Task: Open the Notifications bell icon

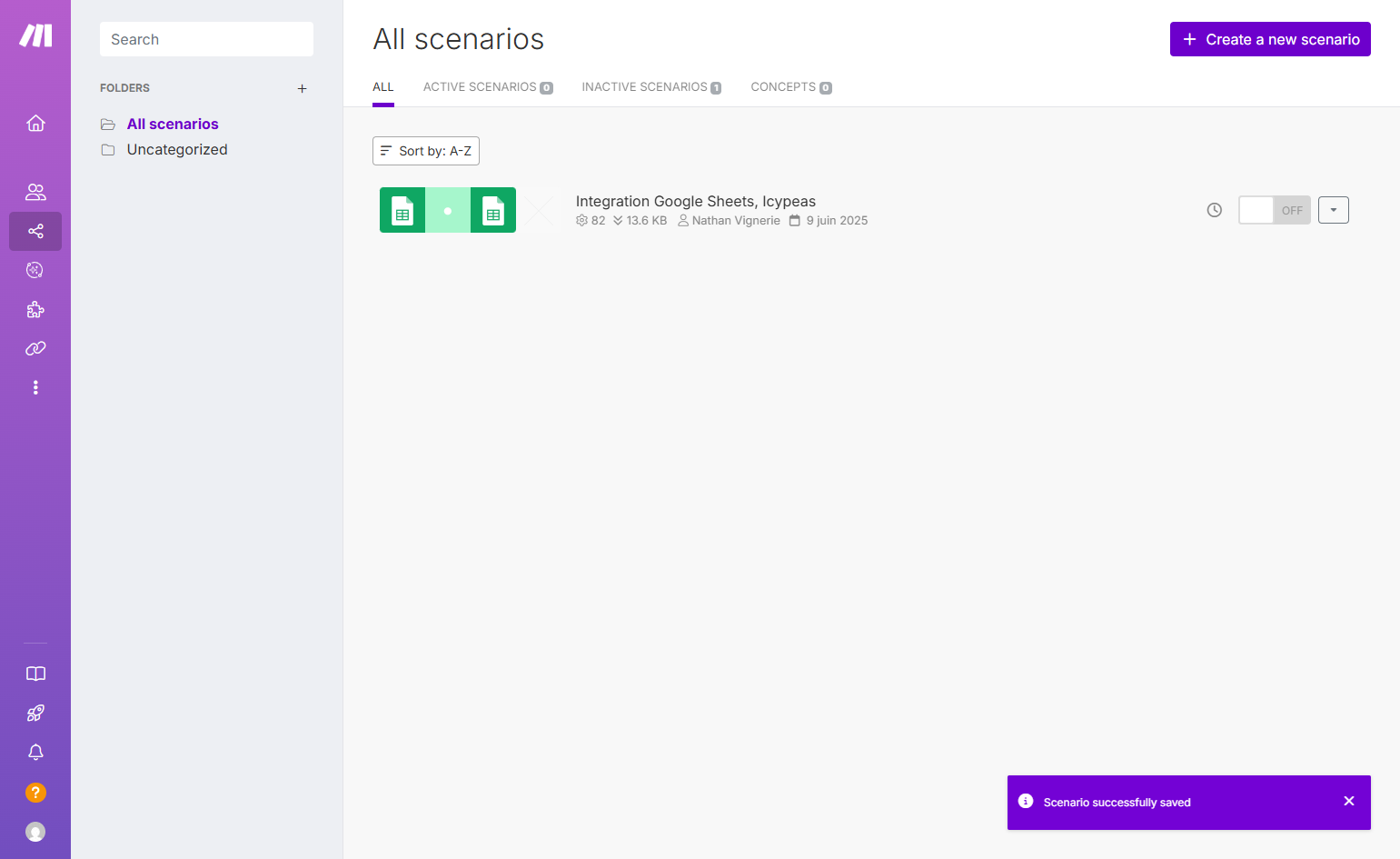Action: 35,753
